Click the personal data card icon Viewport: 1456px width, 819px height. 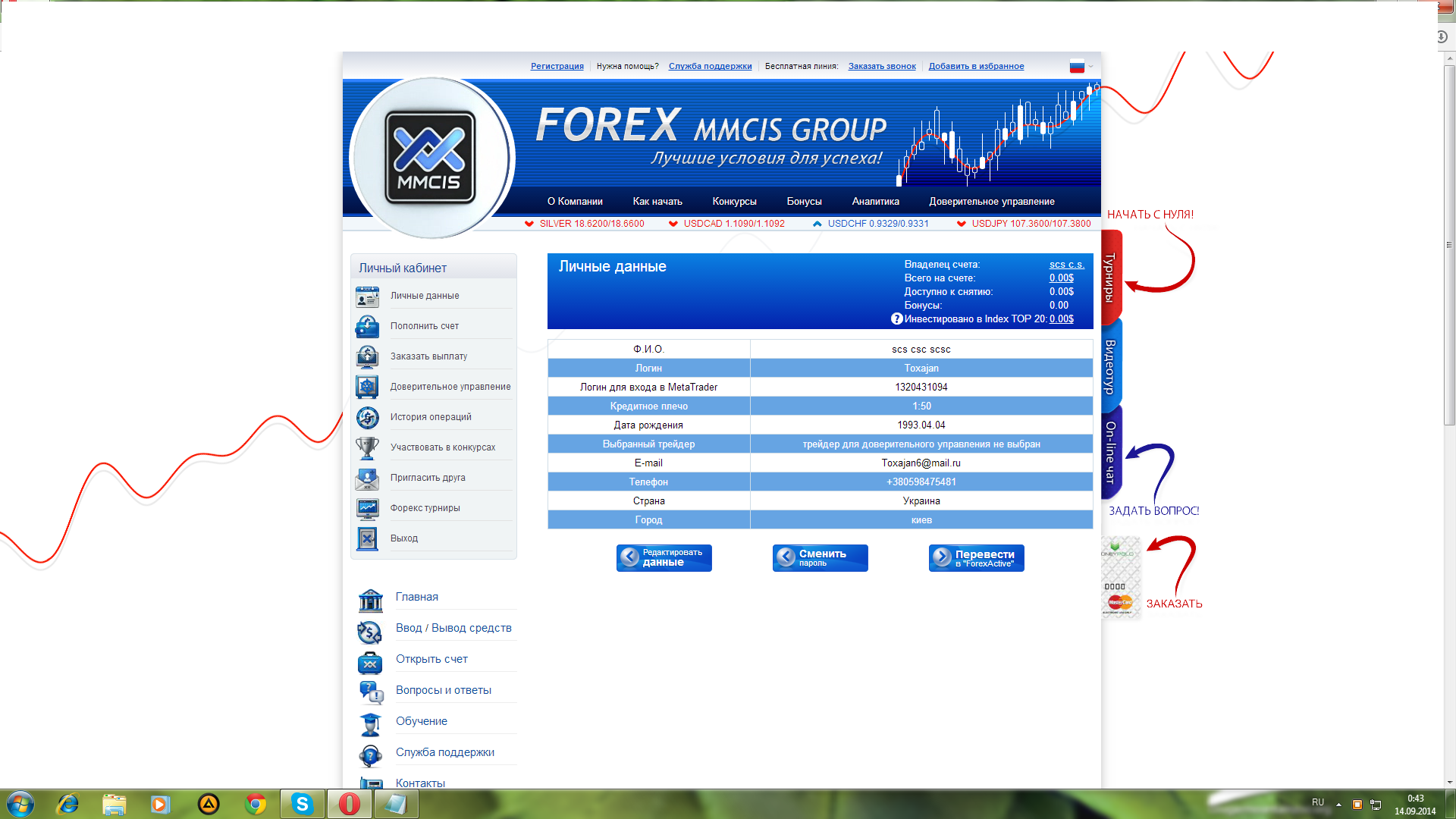pos(367,297)
